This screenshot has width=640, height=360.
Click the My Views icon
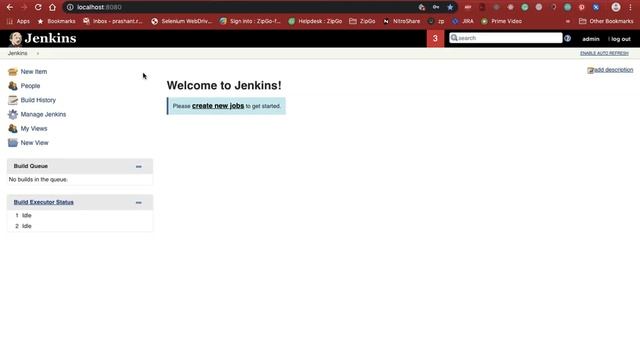pyautogui.click(x=13, y=129)
